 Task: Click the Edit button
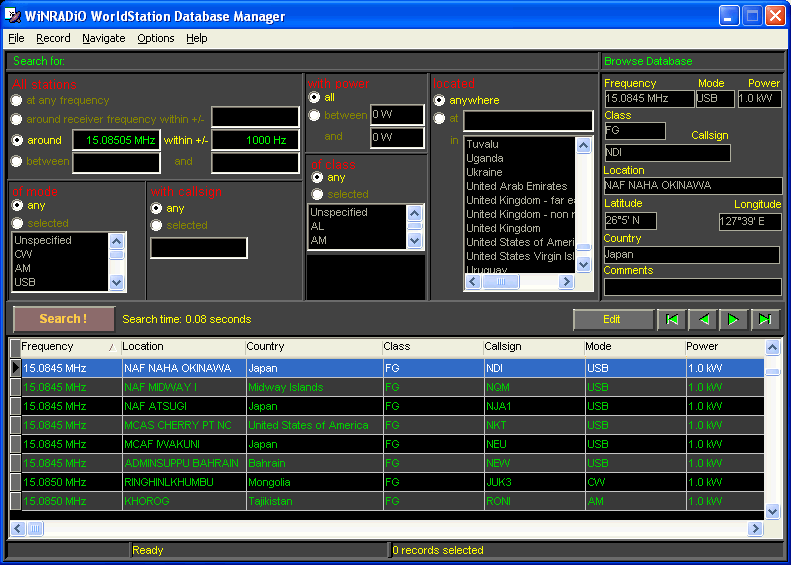coord(613,319)
